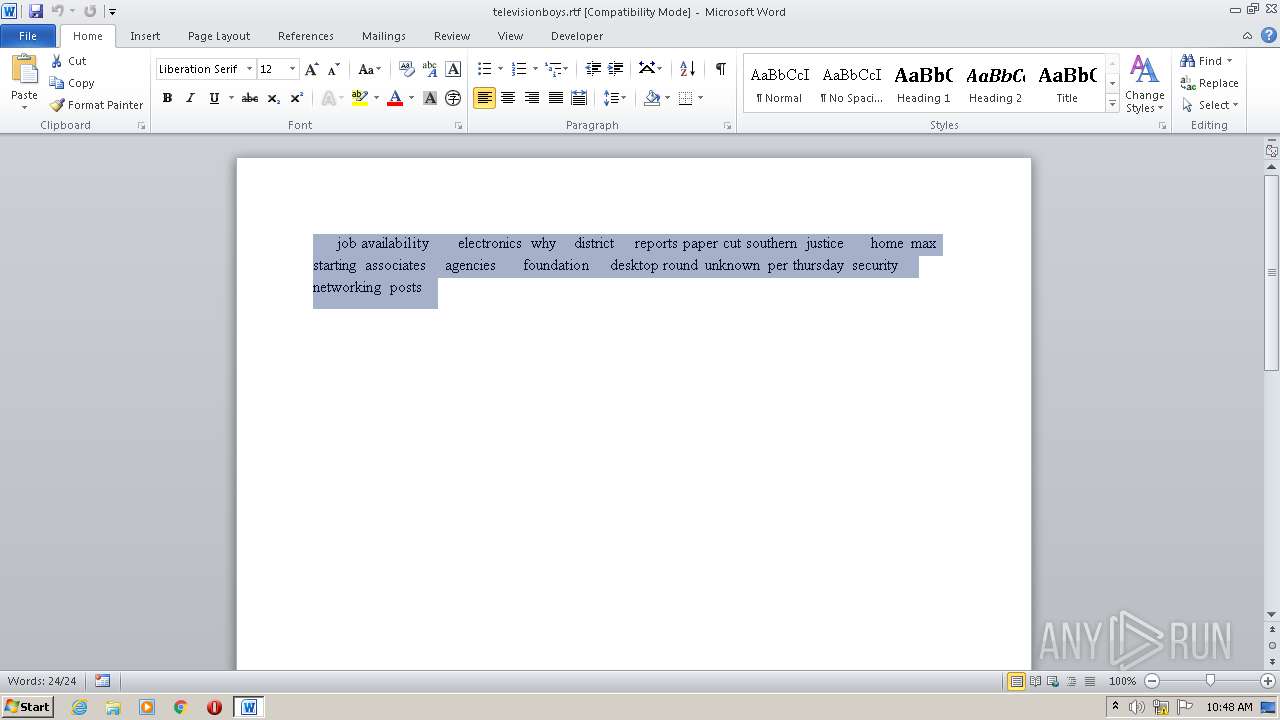Click the zoom slider handle

pos(1210,681)
